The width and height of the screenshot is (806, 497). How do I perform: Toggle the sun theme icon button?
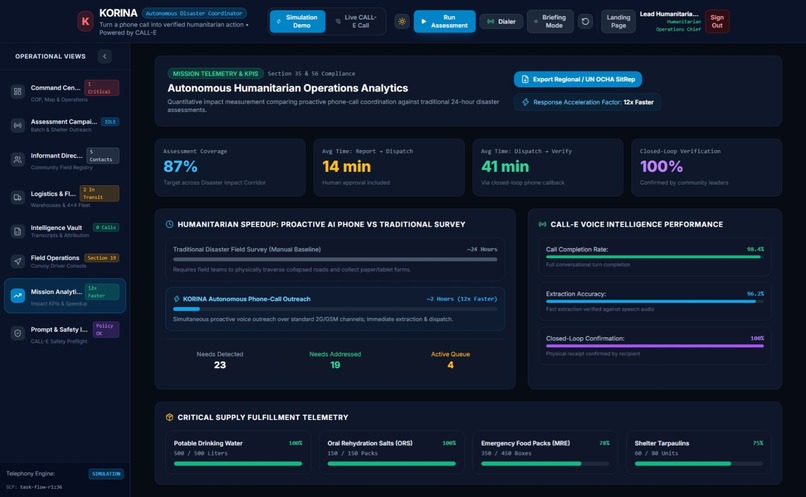pos(402,21)
